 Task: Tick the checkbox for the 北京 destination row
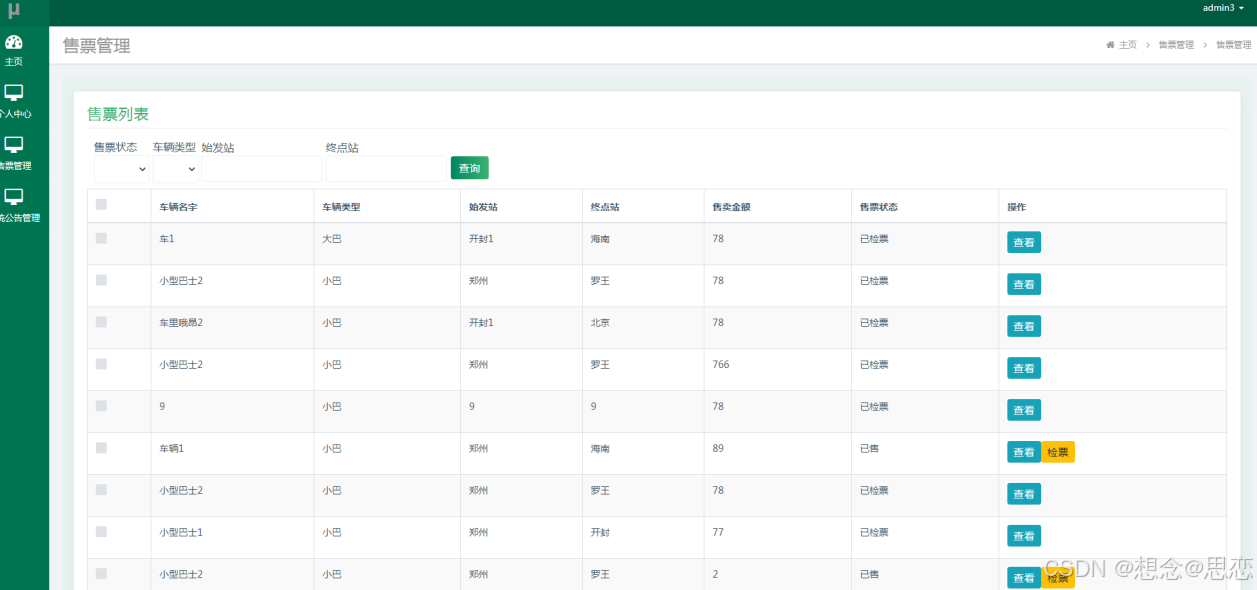(101, 322)
